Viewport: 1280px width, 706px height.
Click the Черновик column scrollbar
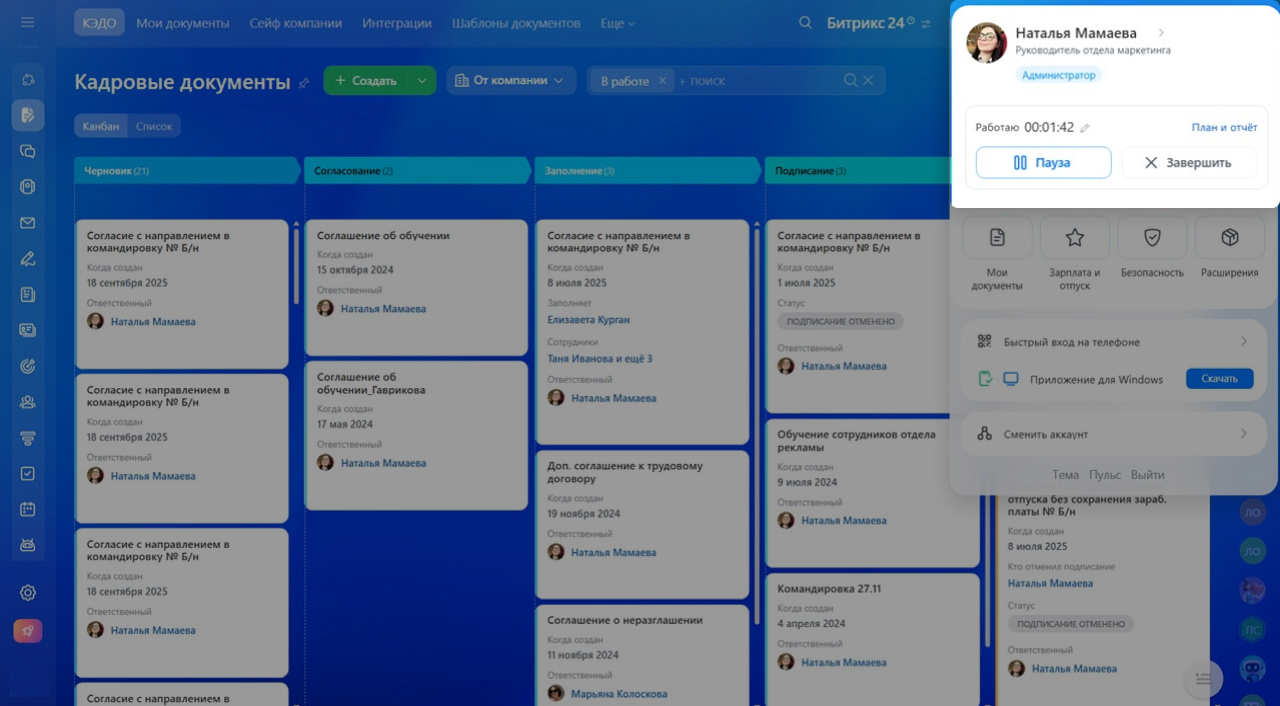coord(296,266)
